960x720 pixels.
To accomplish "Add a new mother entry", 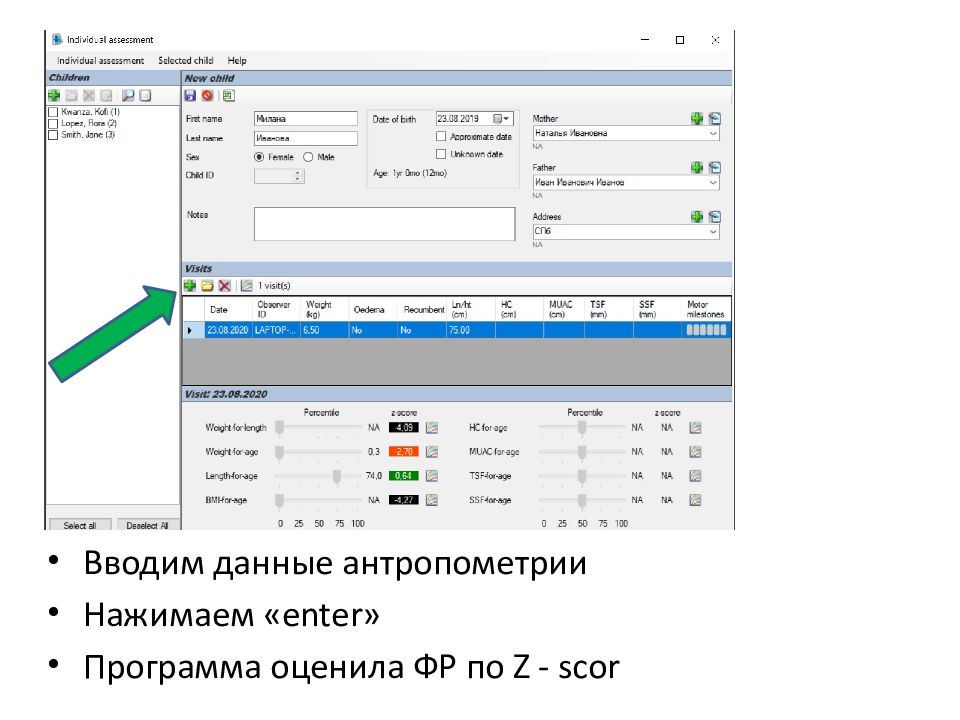I will point(697,118).
